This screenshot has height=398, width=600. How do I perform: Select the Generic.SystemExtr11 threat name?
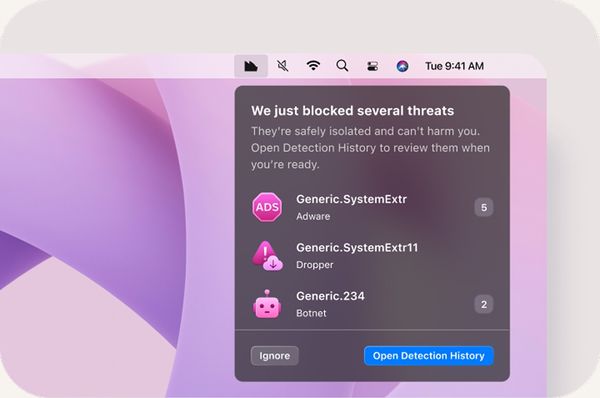(x=357, y=248)
